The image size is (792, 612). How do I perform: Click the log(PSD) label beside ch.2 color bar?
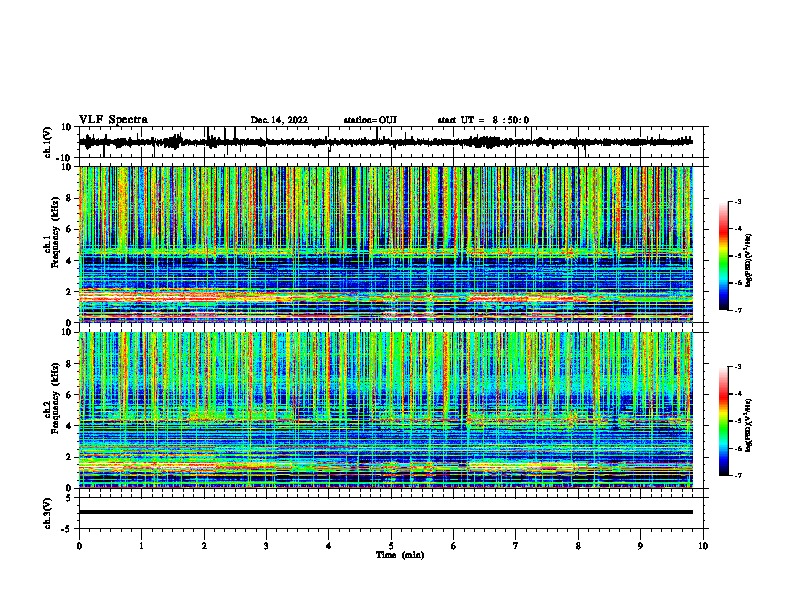[x=748, y=425]
